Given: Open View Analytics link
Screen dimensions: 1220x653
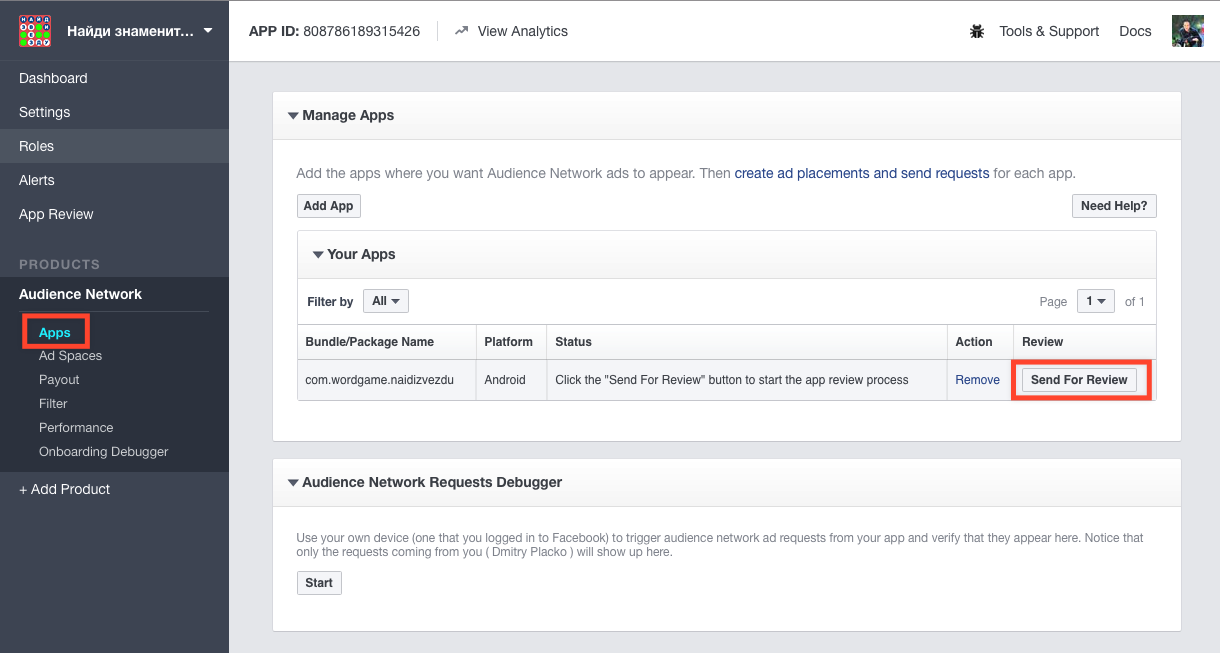Looking at the screenshot, I should 522,31.
